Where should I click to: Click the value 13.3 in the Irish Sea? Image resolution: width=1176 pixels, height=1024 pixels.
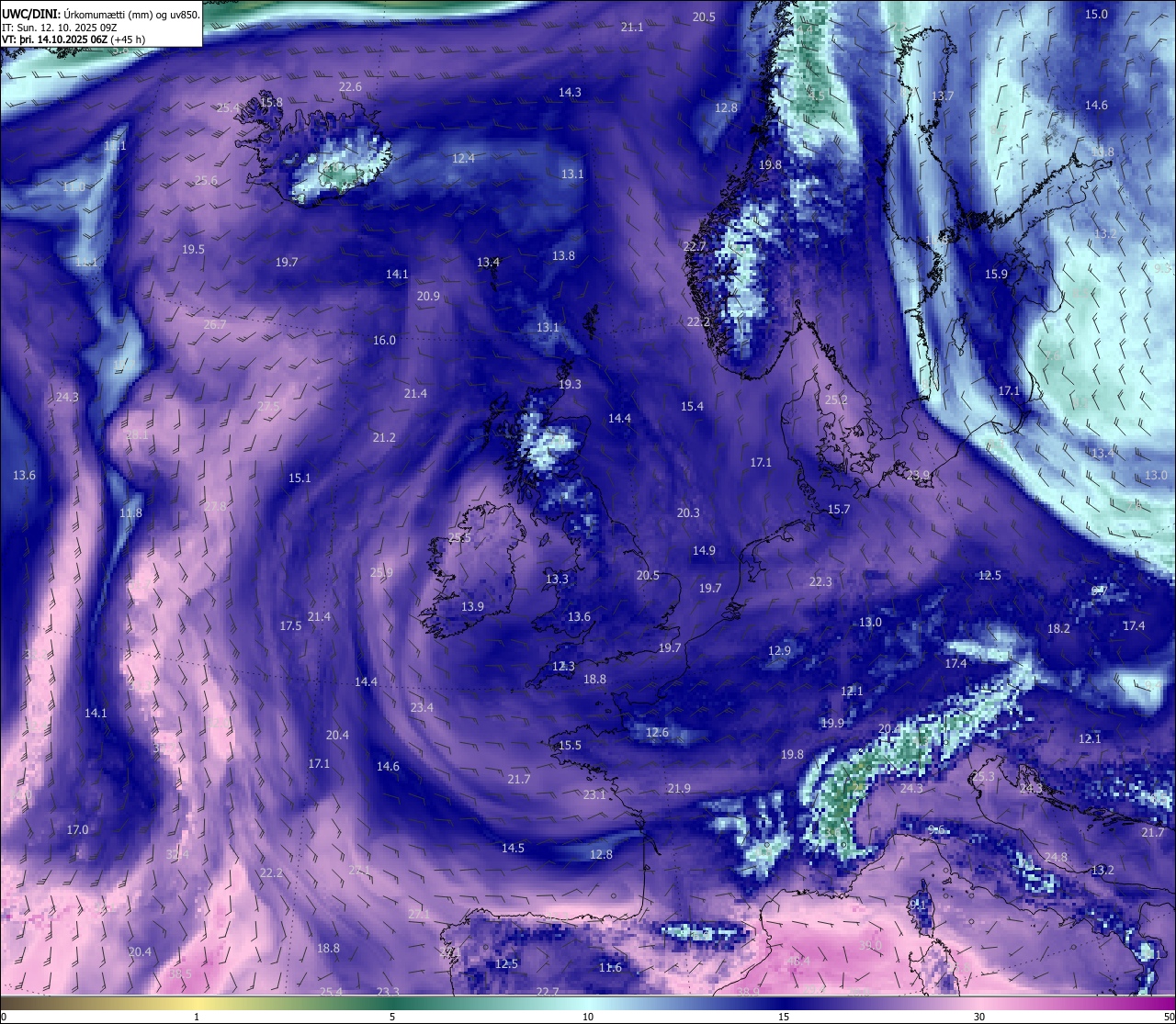click(557, 579)
